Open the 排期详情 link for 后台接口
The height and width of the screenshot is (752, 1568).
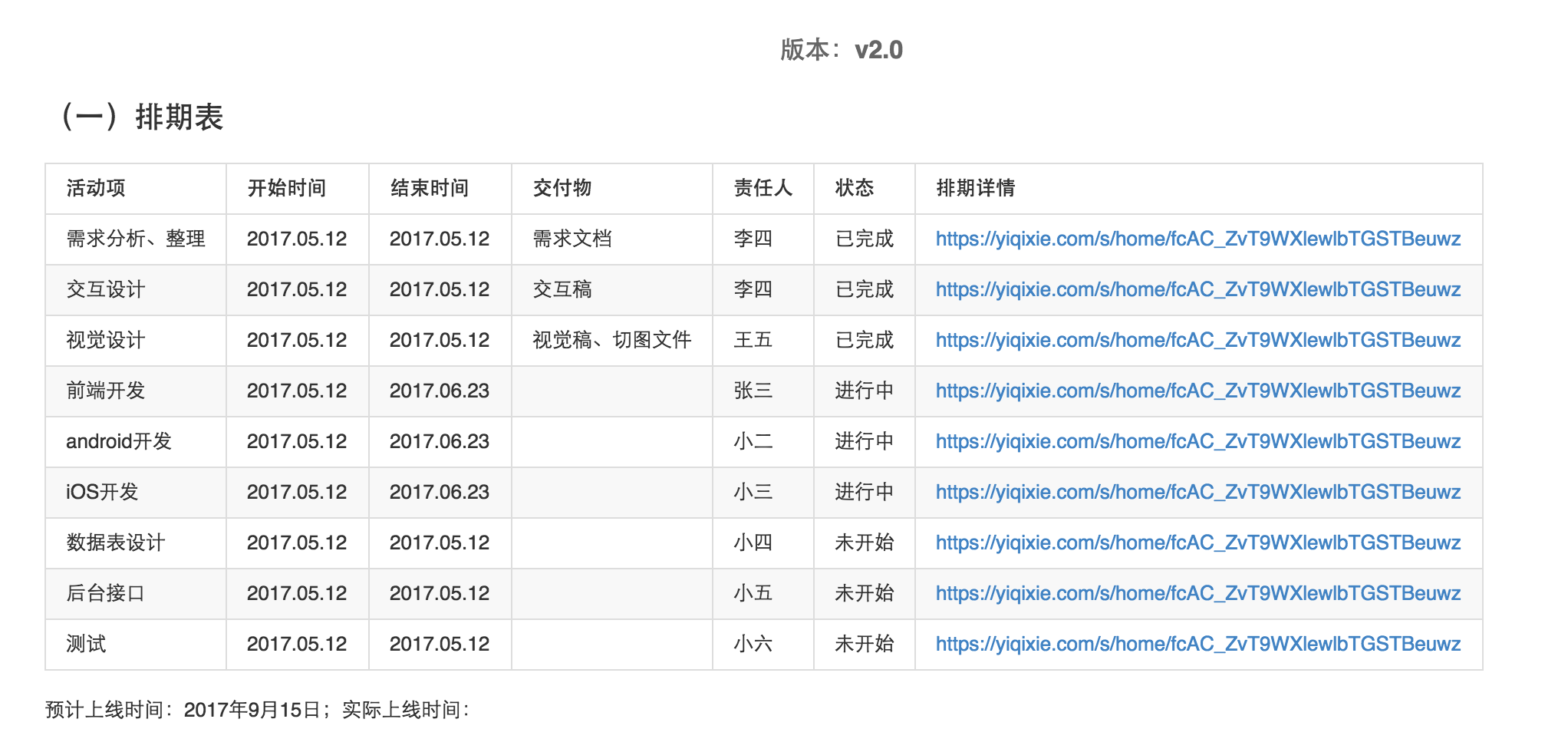pos(1197,593)
